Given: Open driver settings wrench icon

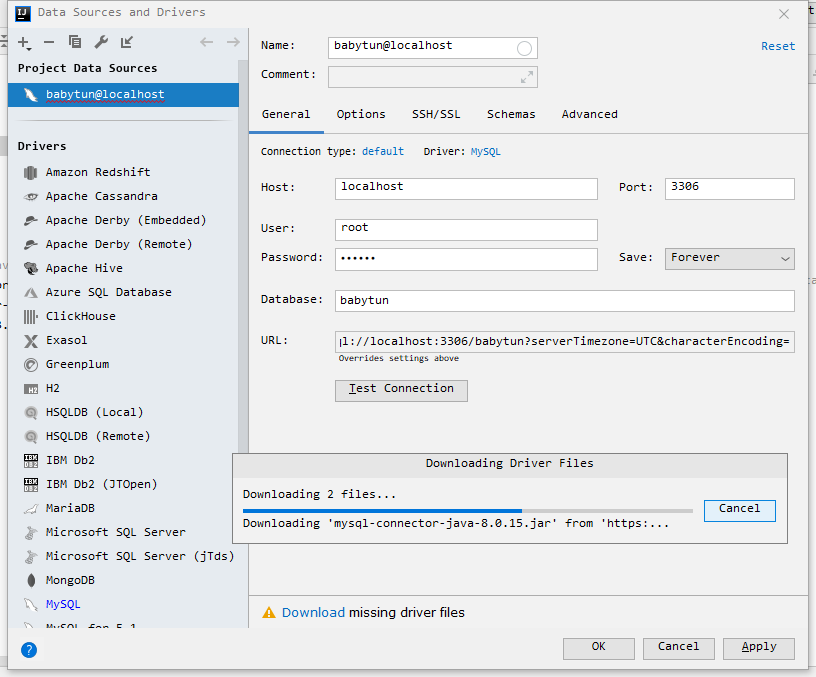Looking at the screenshot, I should (x=101, y=42).
